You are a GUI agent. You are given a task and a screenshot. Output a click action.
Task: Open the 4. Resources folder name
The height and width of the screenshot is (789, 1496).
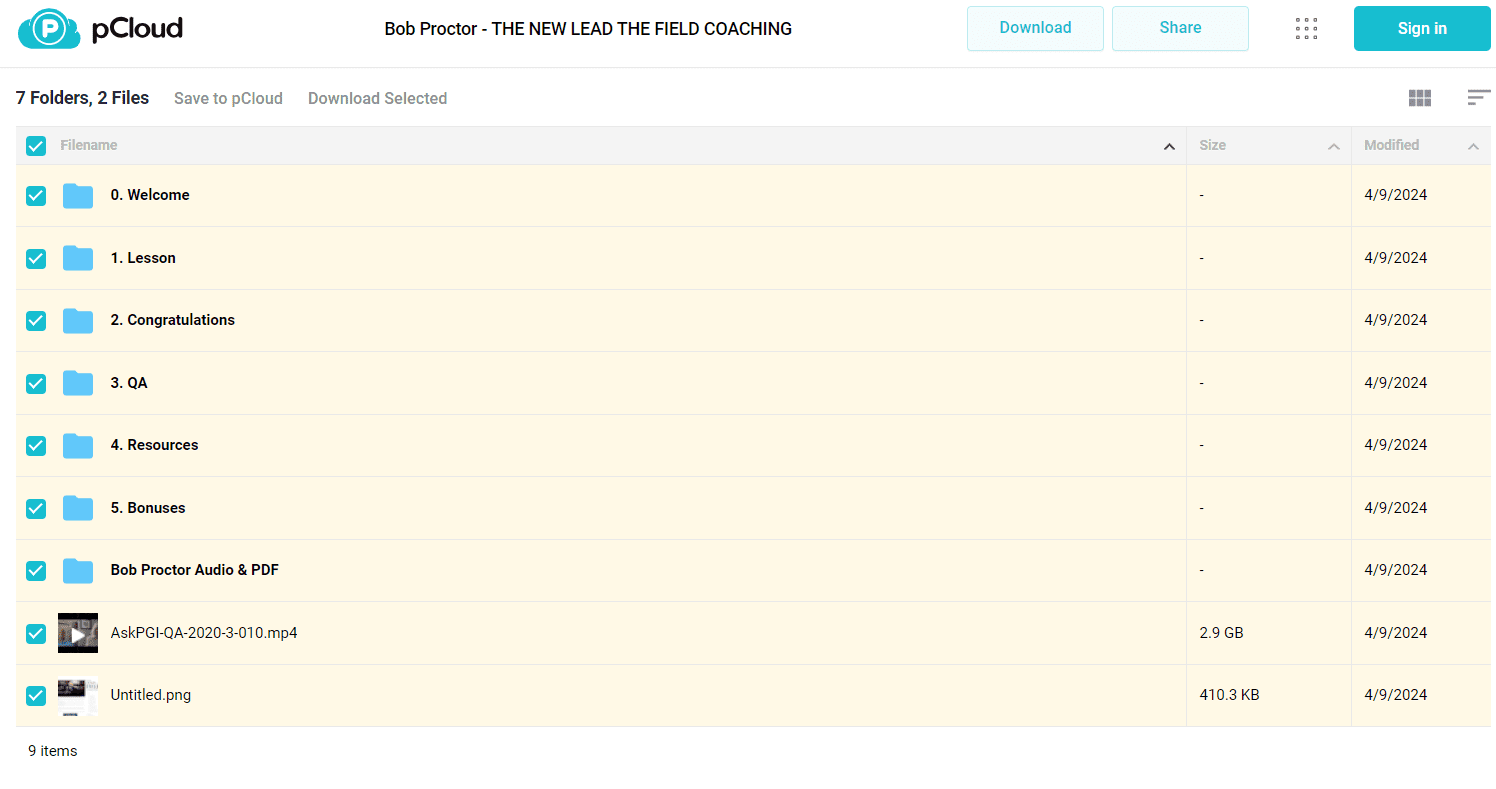point(154,445)
